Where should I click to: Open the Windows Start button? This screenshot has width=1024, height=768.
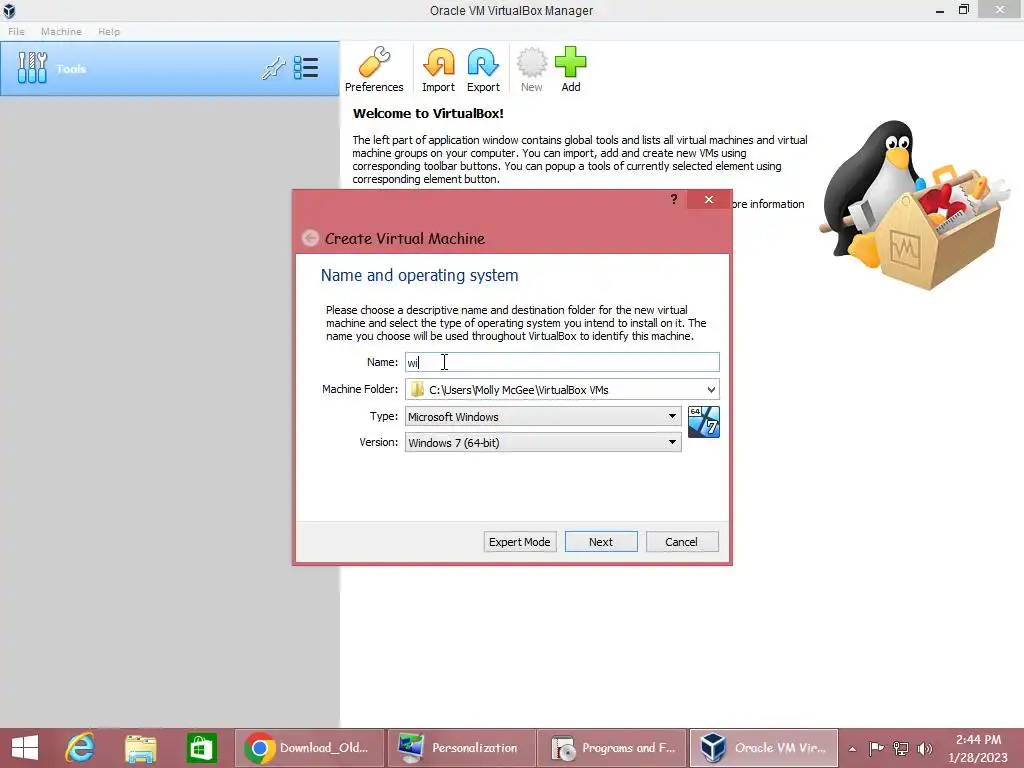pos(25,748)
